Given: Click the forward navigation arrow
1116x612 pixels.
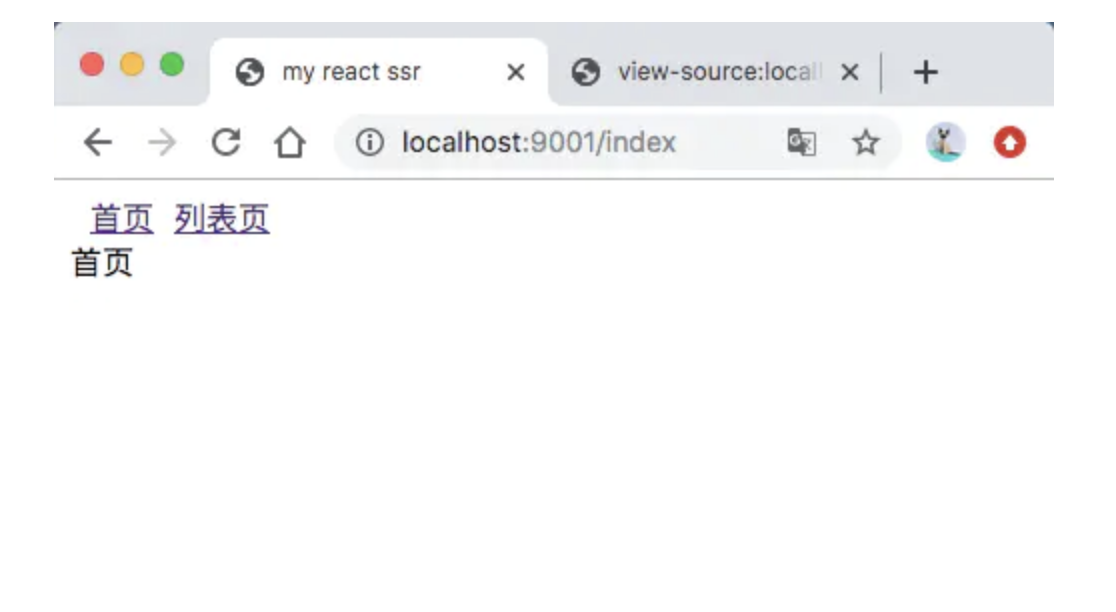Looking at the screenshot, I should [161, 143].
